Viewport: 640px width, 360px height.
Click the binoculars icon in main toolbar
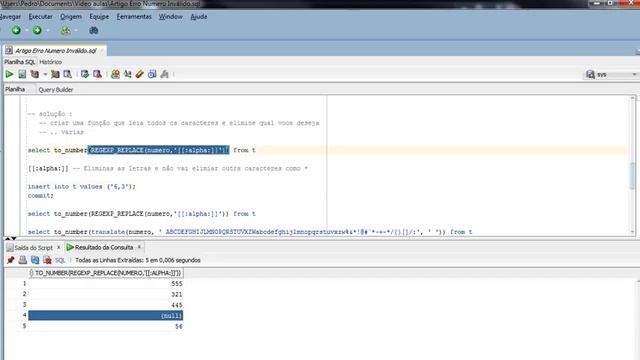tap(93, 30)
